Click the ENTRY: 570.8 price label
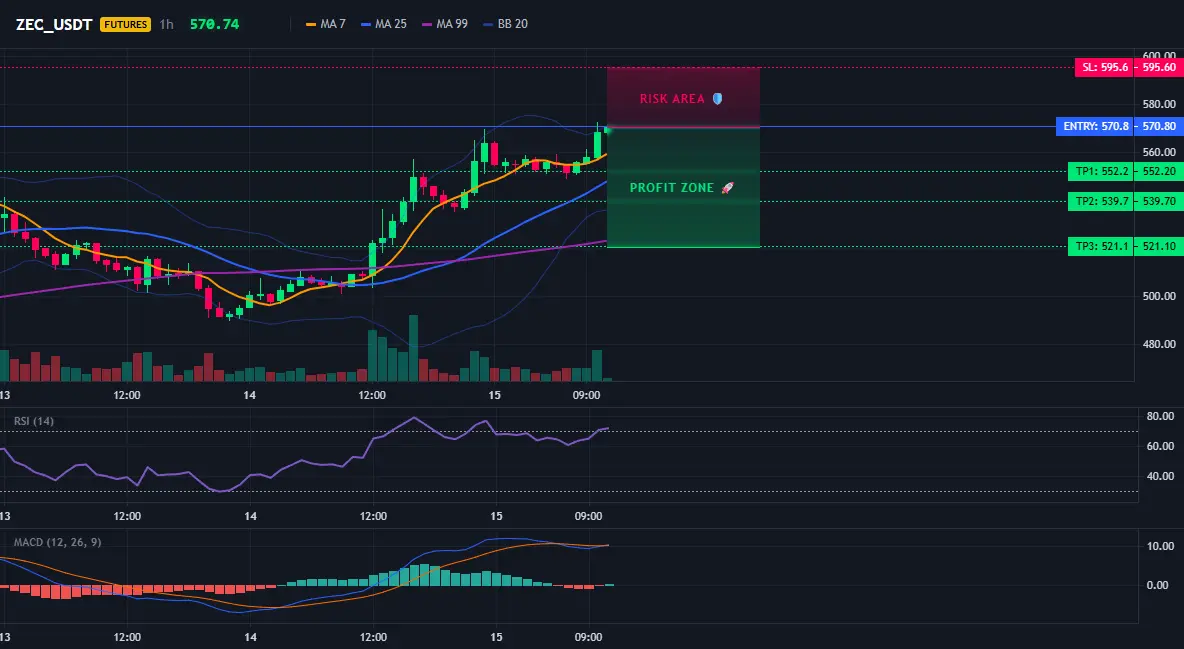Image resolution: width=1184 pixels, height=649 pixels. tap(1095, 126)
